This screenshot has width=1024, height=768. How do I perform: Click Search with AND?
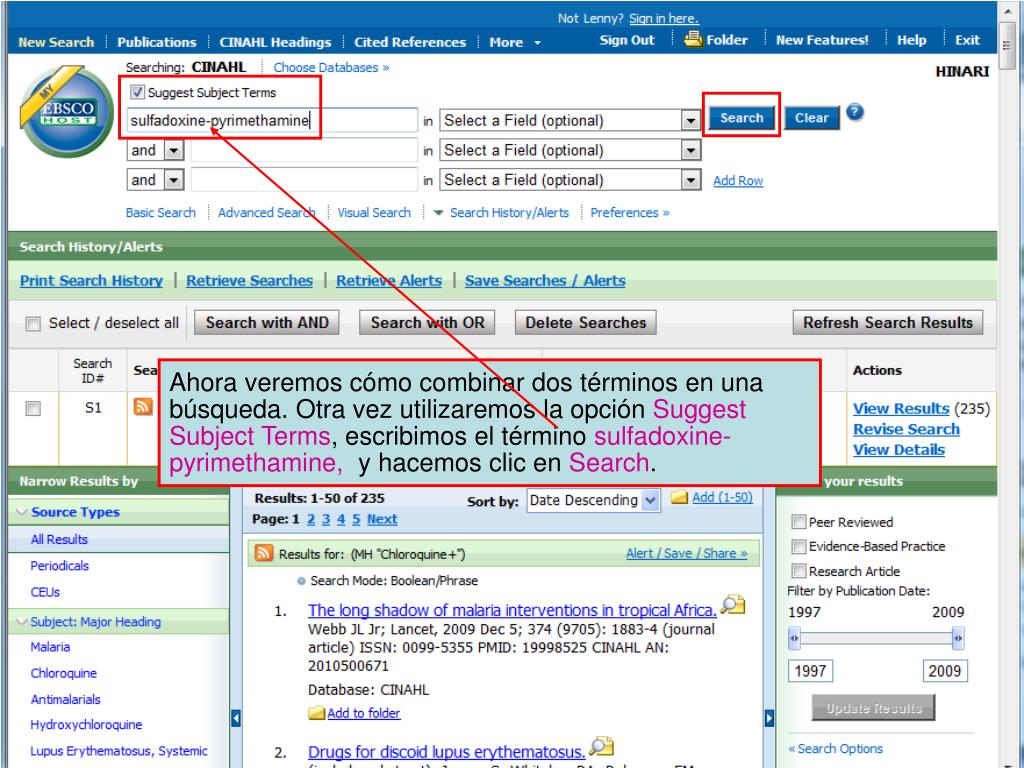point(267,323)
